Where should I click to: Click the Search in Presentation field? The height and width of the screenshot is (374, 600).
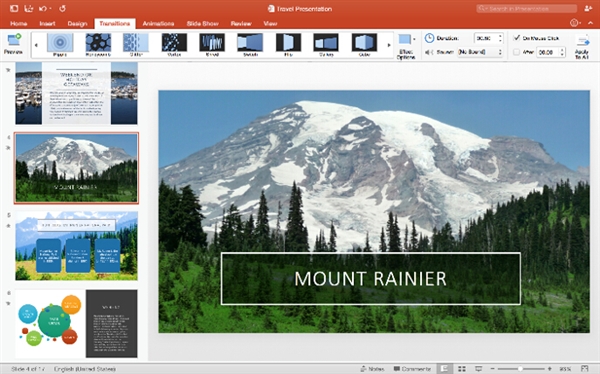click(x=527, y=8)
